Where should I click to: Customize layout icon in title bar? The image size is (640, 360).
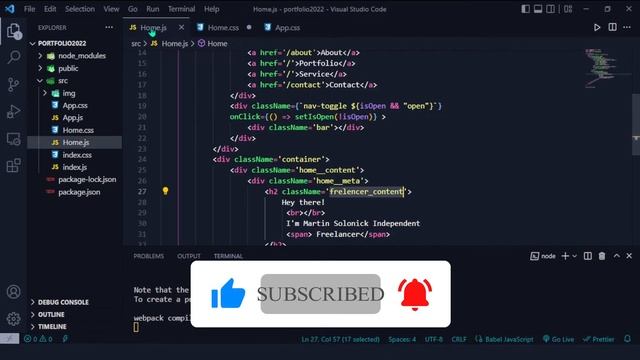pos(568,9)
